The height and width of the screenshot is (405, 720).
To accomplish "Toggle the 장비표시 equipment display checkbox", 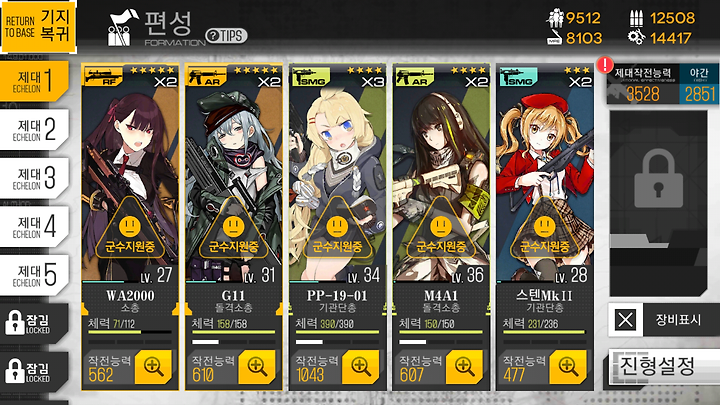I will pos(625,319).
